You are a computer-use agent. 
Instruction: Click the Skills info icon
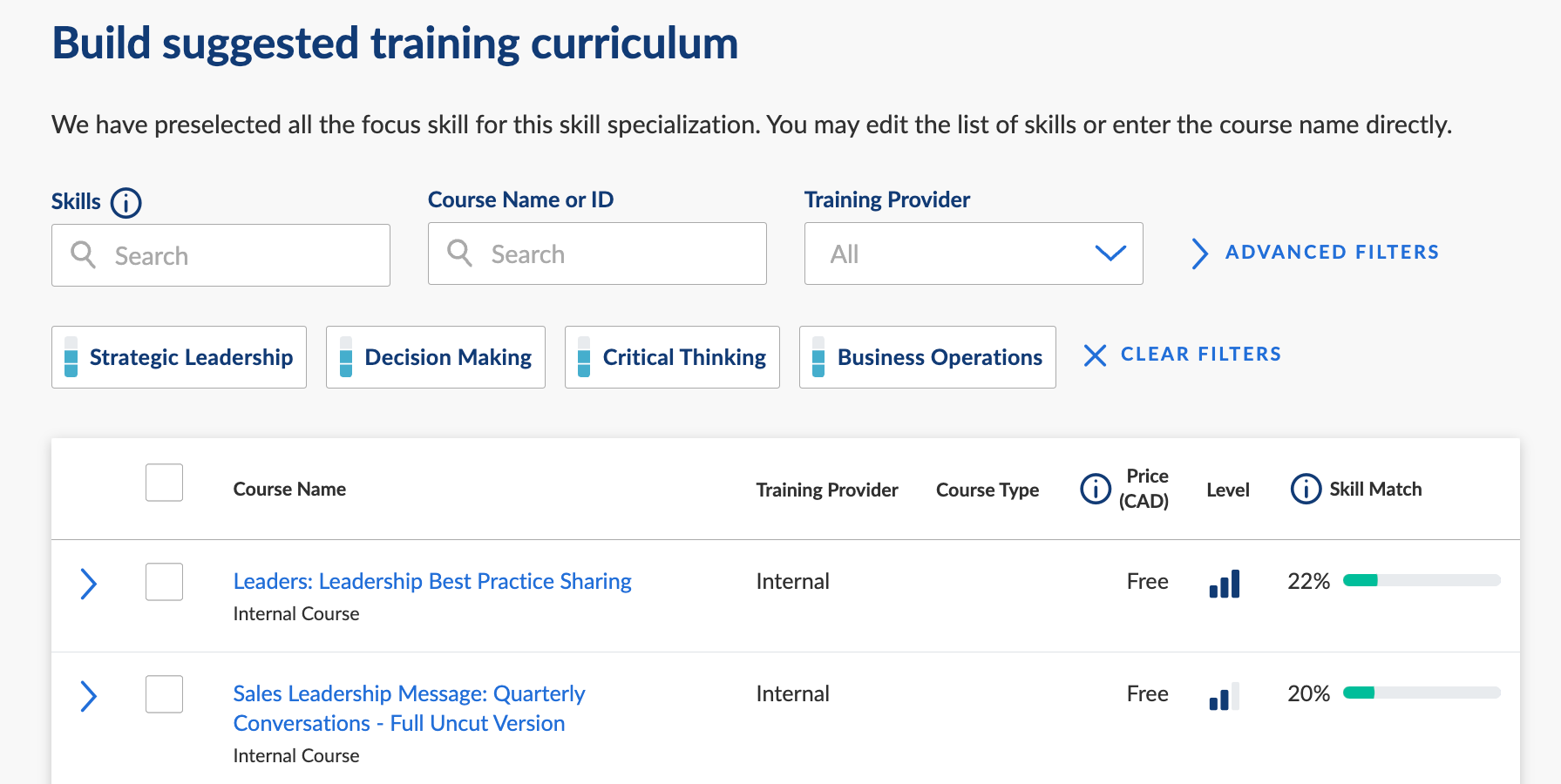pyautogui.click(x=126, y=203)
